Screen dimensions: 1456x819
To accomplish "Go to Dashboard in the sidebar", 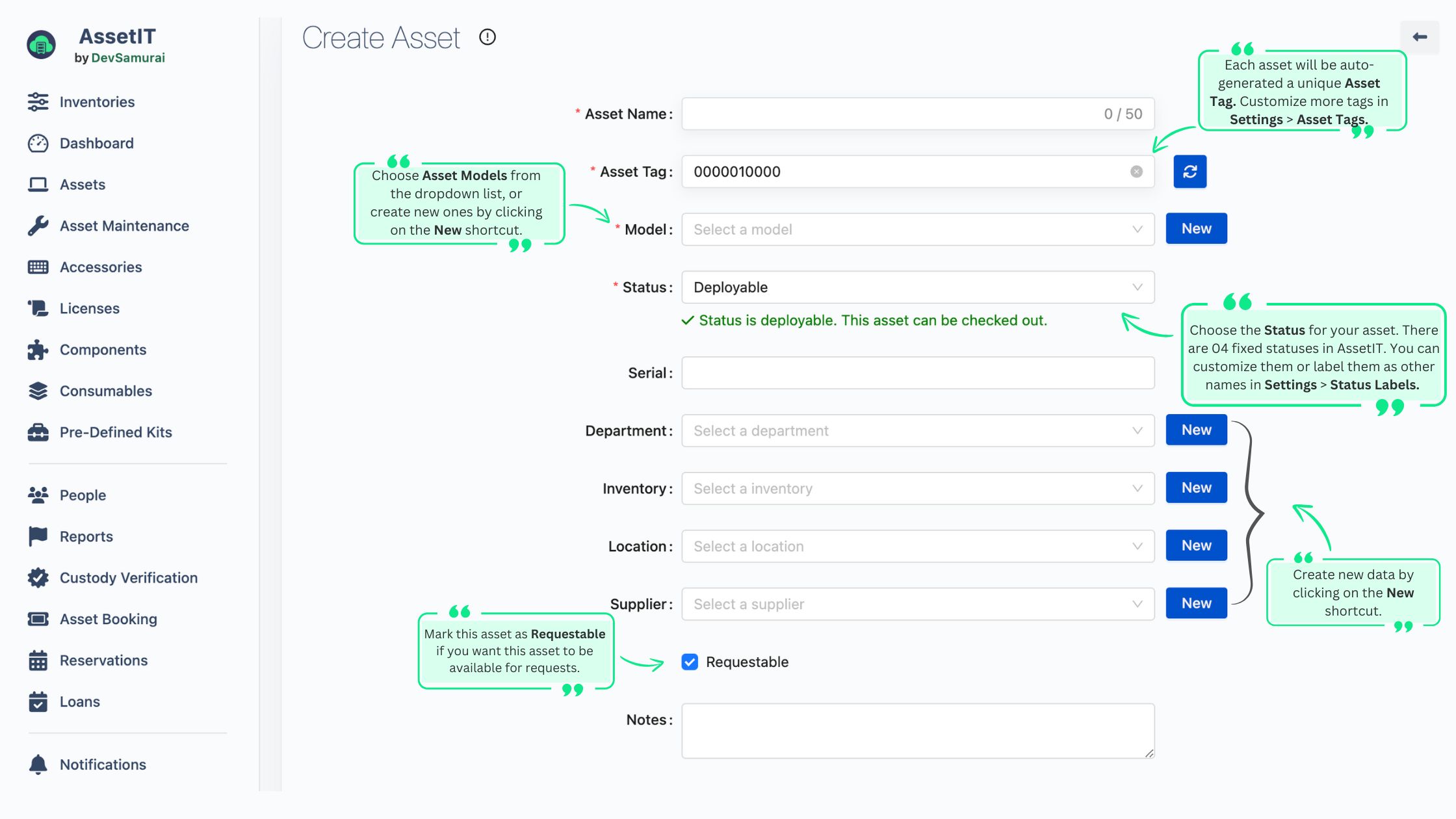I will (96, 143).
